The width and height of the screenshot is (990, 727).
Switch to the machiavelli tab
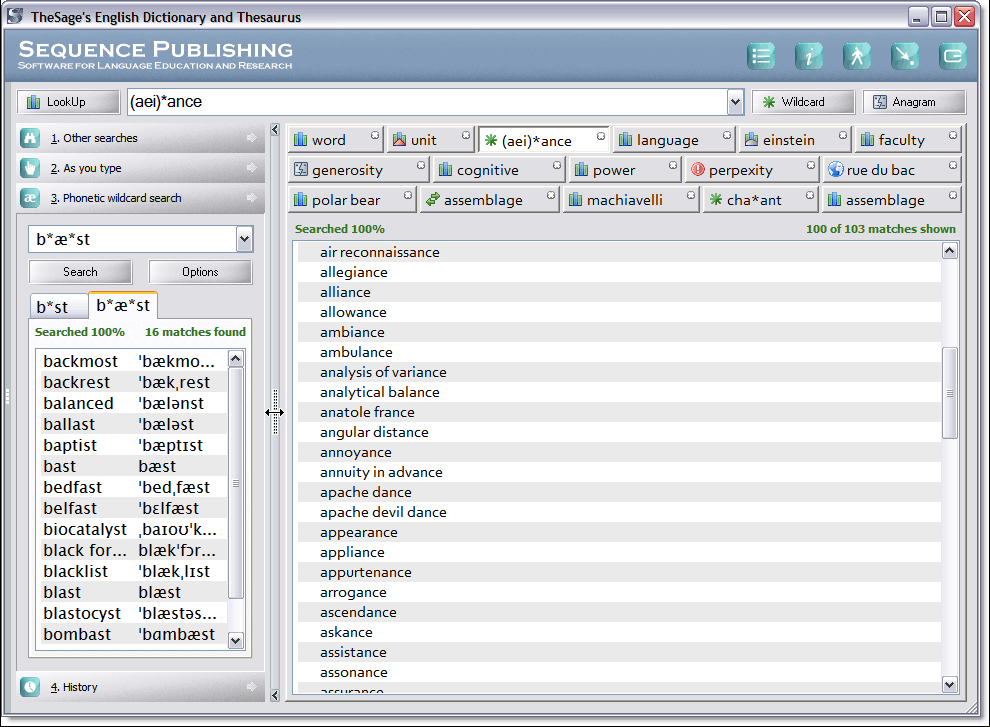[631, 200]
